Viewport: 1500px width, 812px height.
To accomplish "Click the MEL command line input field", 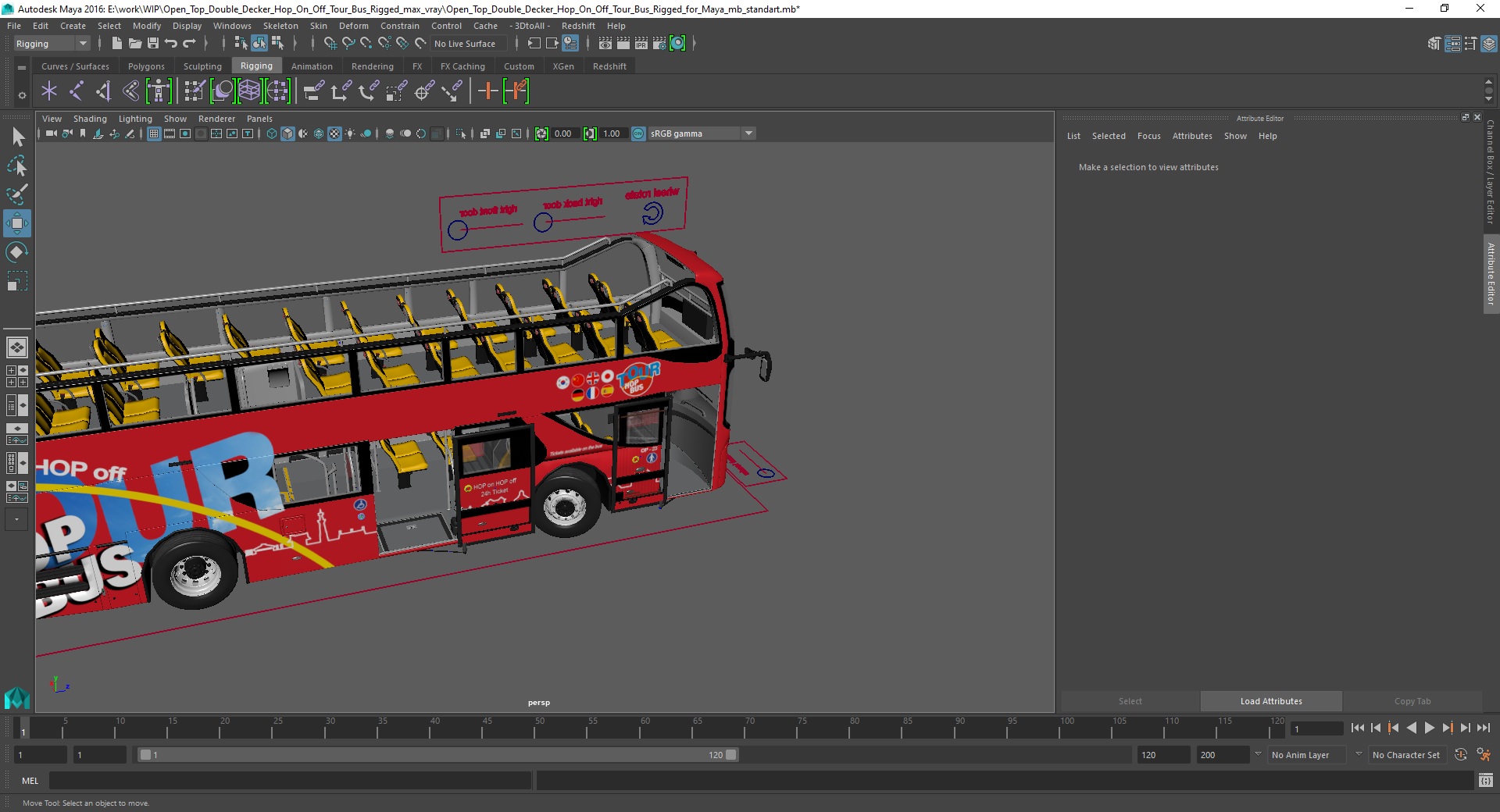I will pos(291,780).
